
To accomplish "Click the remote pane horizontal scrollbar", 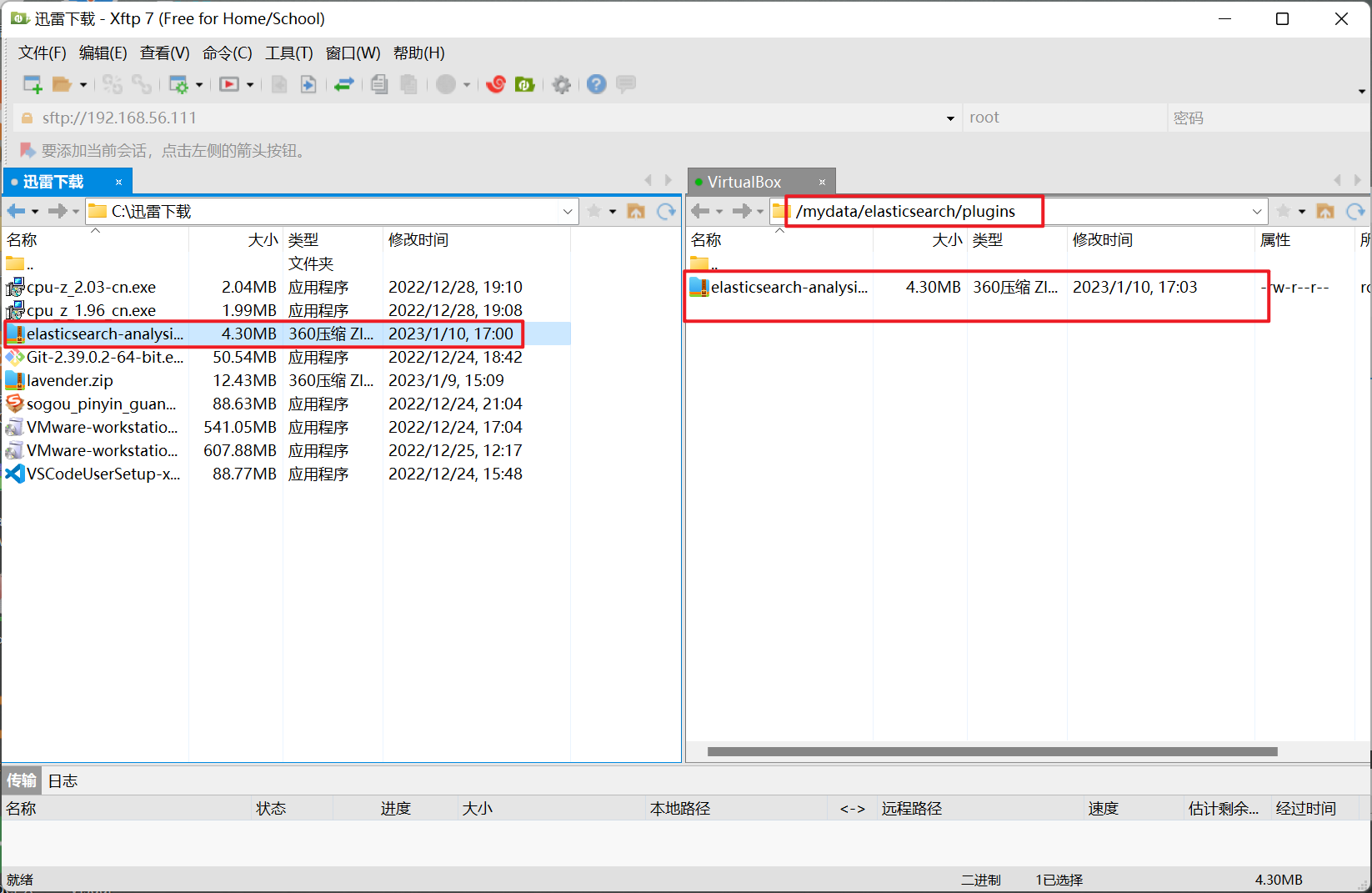I will pos(992,752).
